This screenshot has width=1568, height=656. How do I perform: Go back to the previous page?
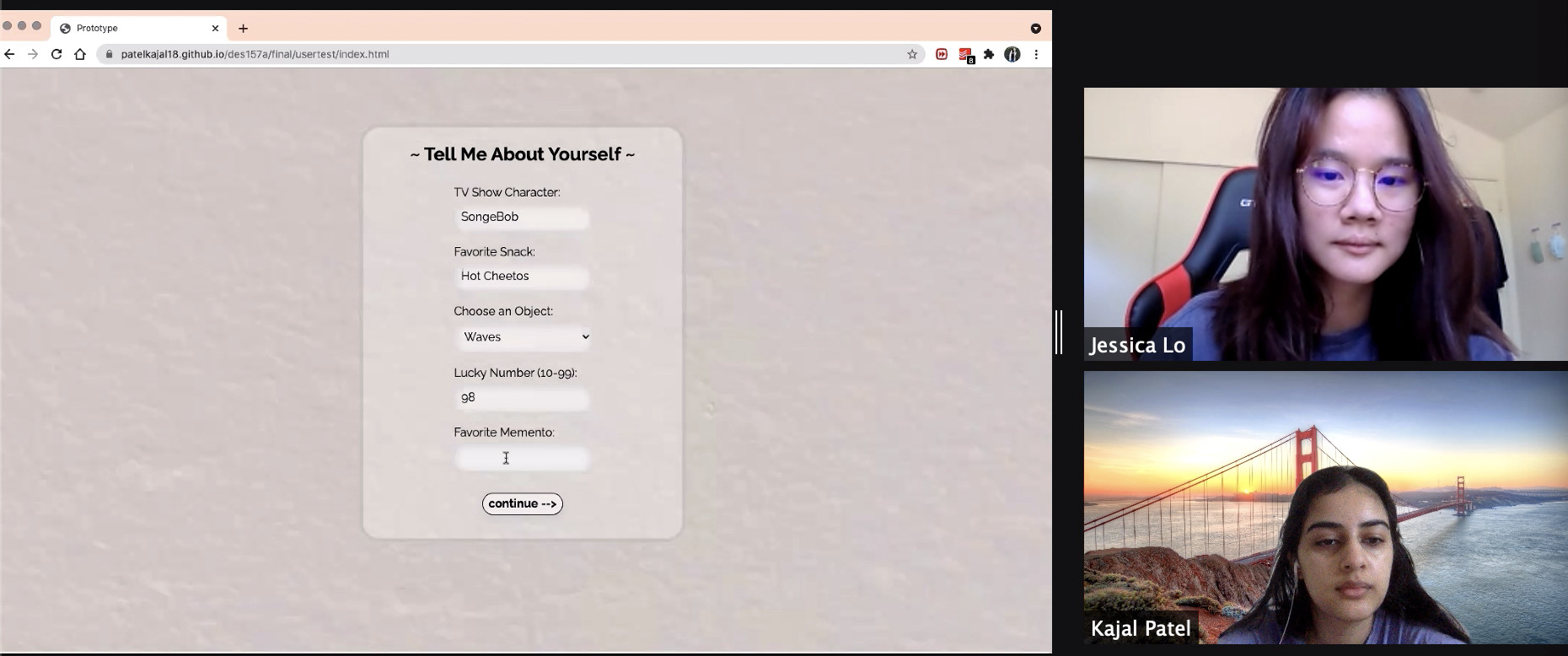click(x=9, y=54)
